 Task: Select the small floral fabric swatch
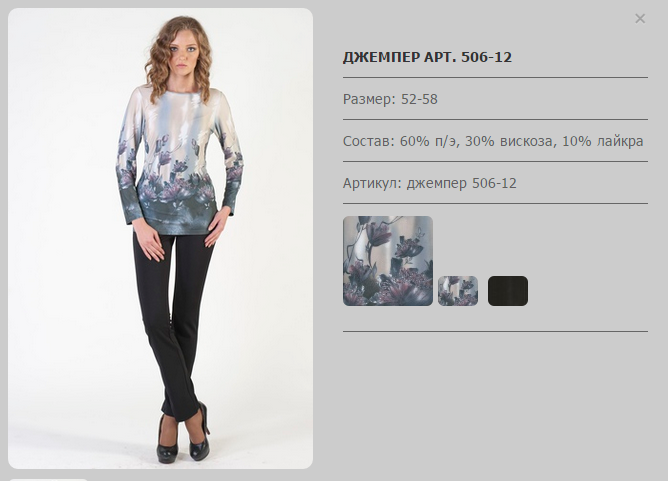(x=458, y=291)
